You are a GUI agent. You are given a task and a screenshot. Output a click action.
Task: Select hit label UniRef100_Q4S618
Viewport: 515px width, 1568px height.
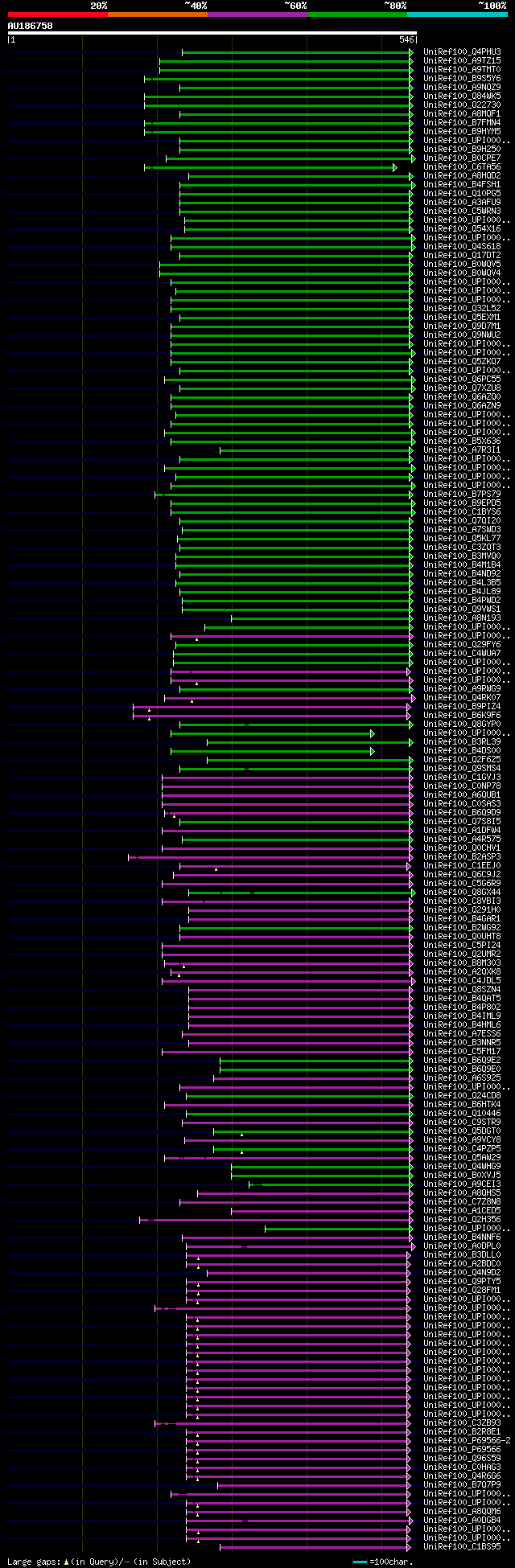(462, 247)
